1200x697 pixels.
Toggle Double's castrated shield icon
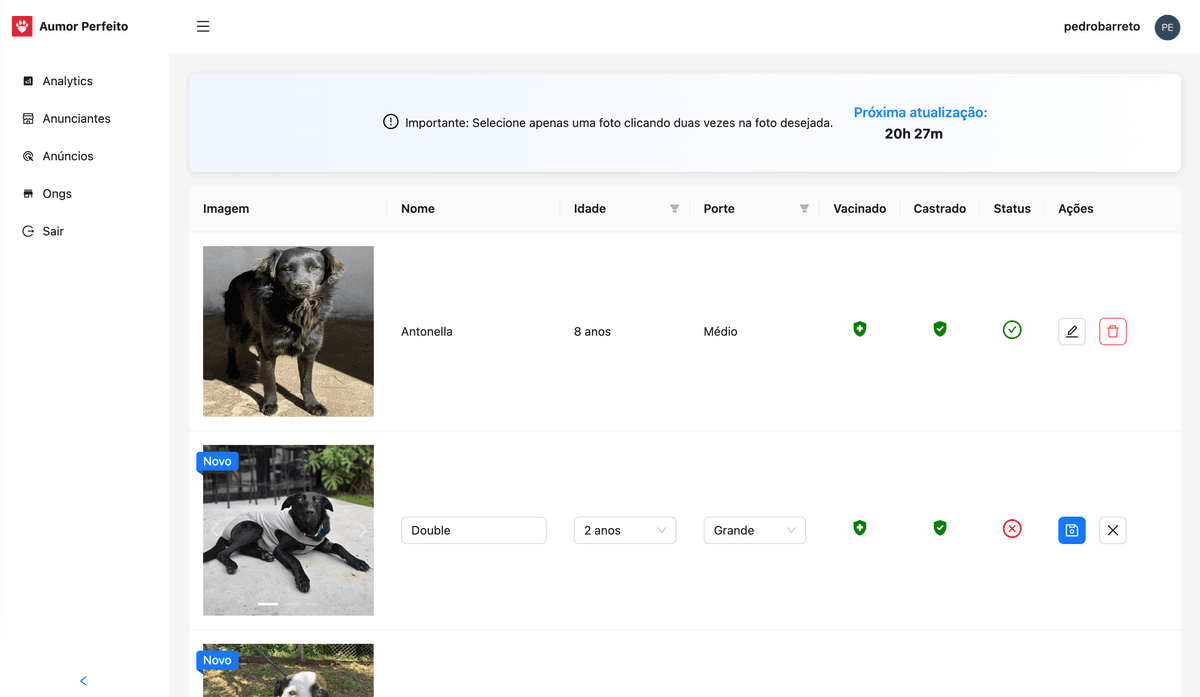coord(939,528)
